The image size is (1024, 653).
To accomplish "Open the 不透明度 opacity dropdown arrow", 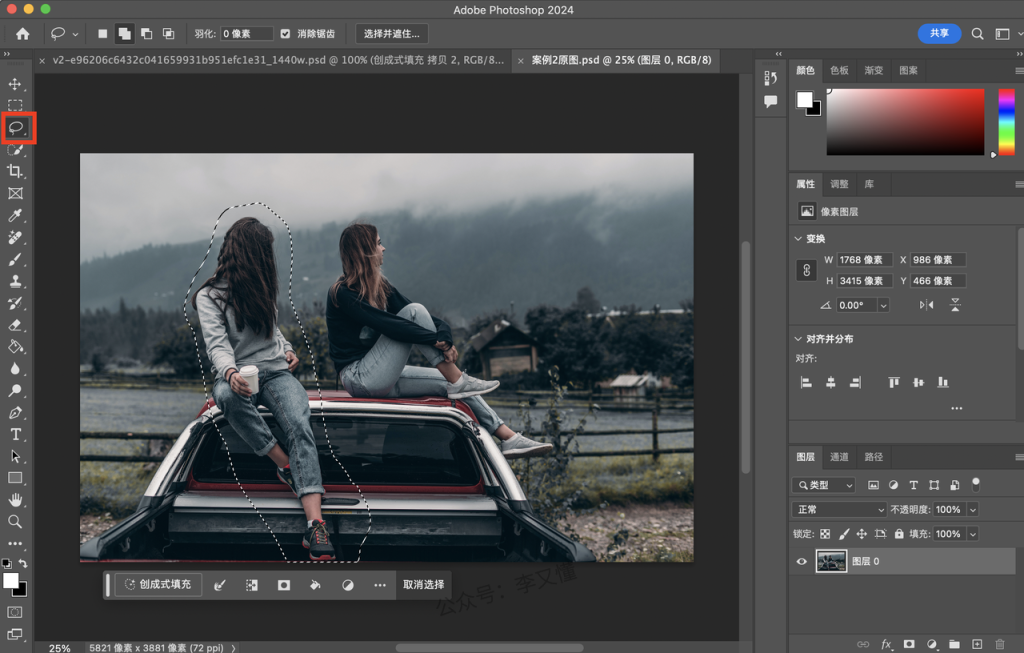I will coord(973,509).
